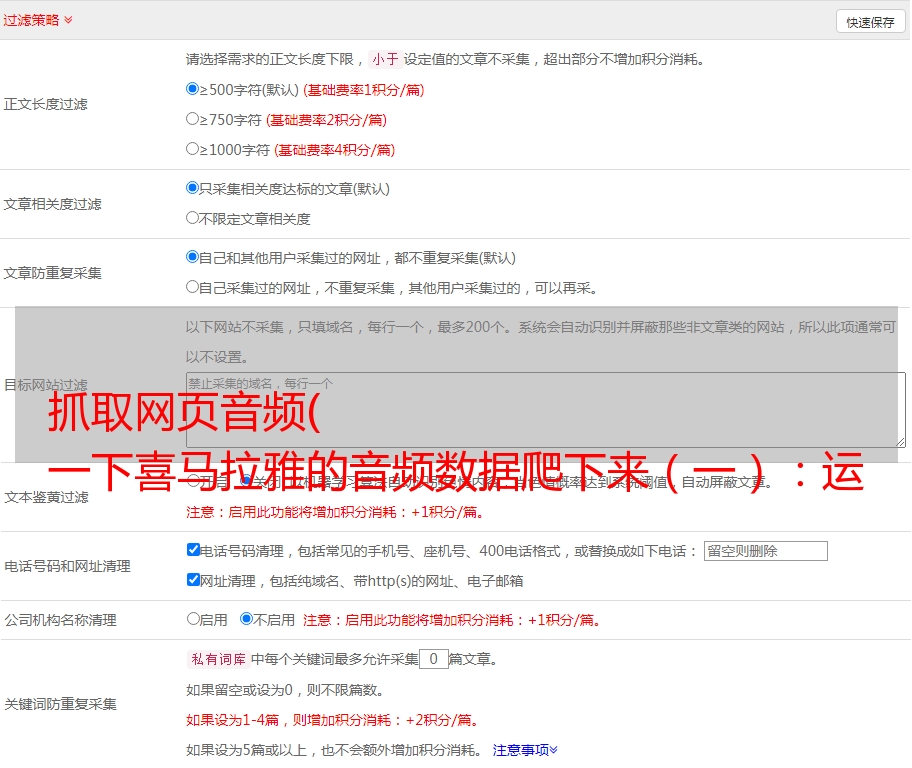Select 自己采集过的网址，不重复采集 radio option

(192, 286)
